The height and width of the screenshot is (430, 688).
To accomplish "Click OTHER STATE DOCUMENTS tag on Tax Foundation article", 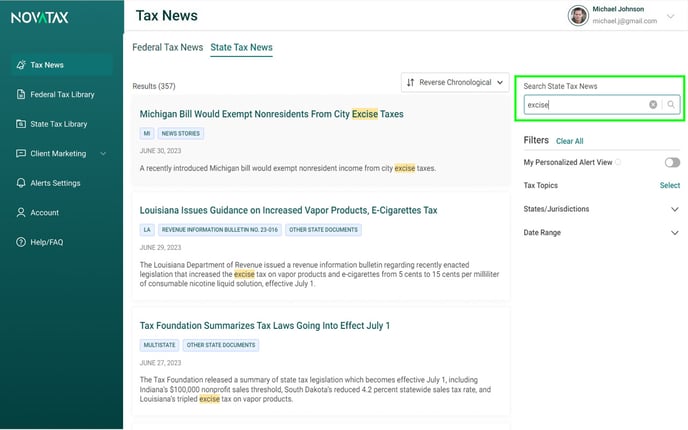I will point(221,345).
